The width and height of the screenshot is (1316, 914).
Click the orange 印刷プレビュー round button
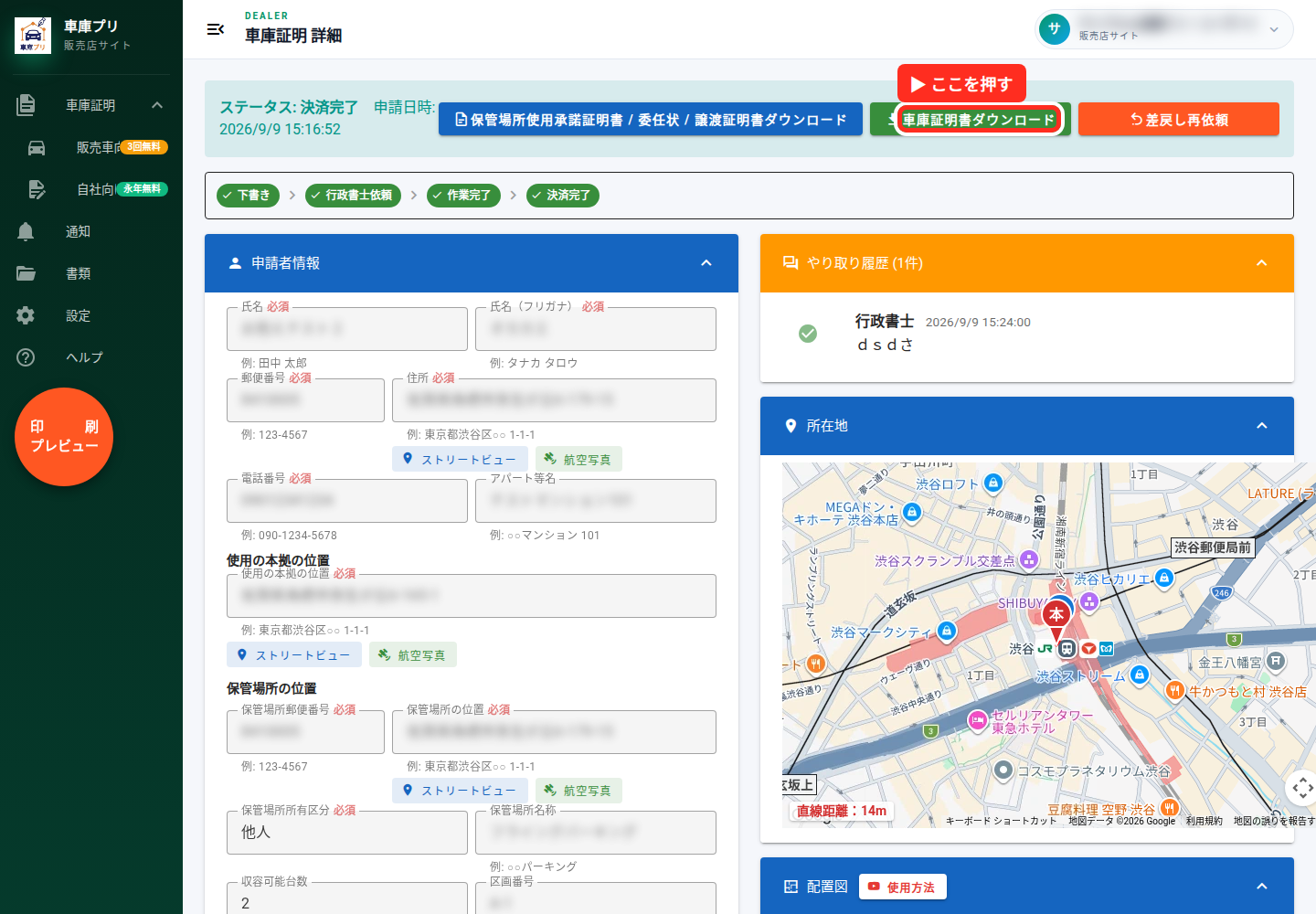point(64,437)
